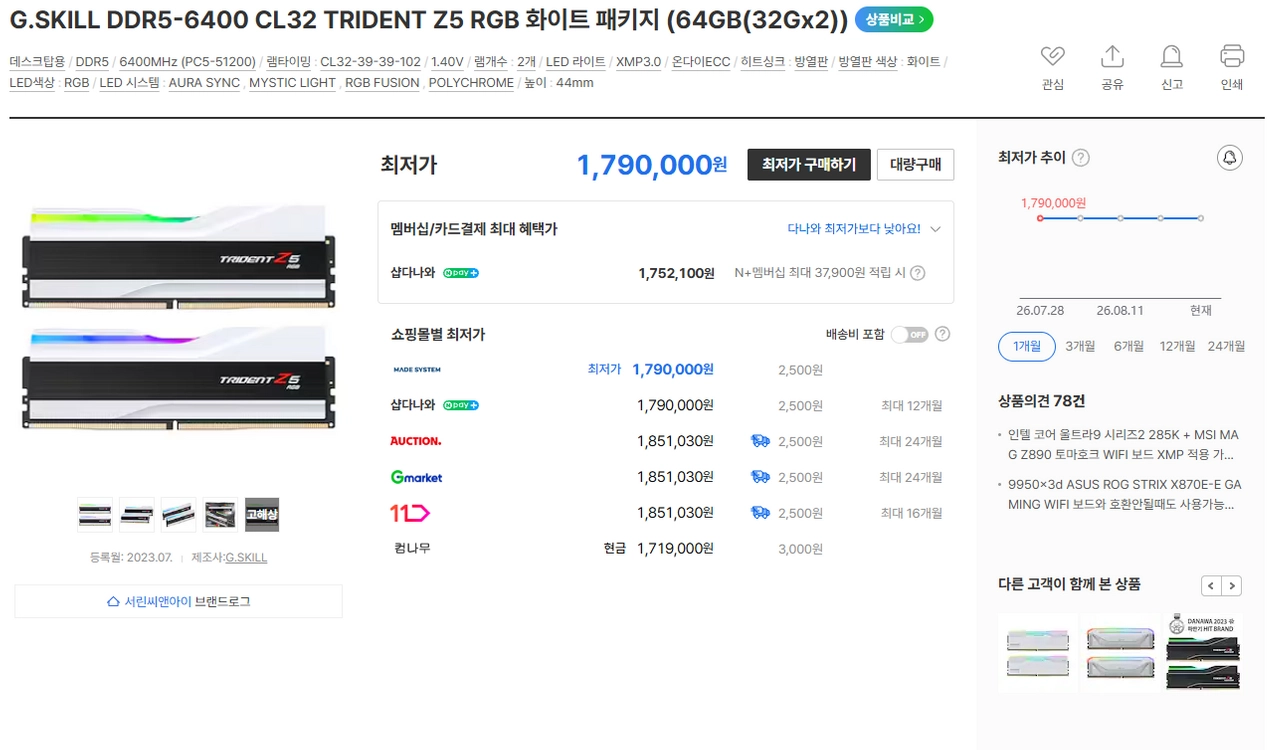Click Gmarket price 1,851,030원
The width and height of the screenshot is (1269, 750).
point(675,477)
